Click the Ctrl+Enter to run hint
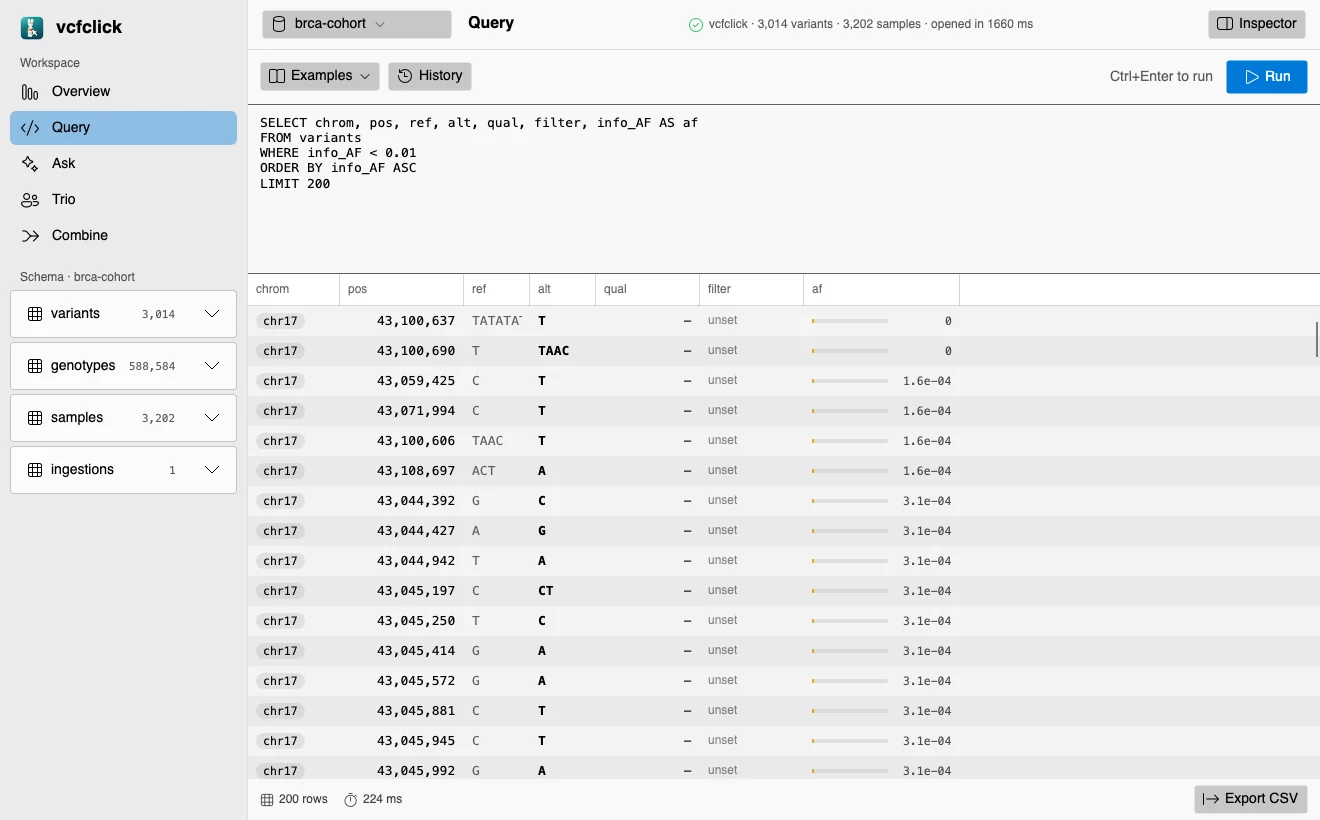This screenshot has height=820, width=1320. pyautogui.click(x=1161, y=77)
